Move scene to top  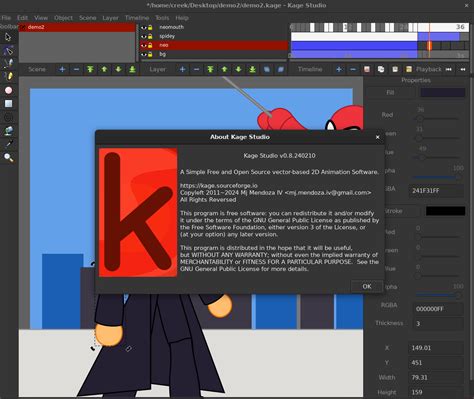coord(90,69)
